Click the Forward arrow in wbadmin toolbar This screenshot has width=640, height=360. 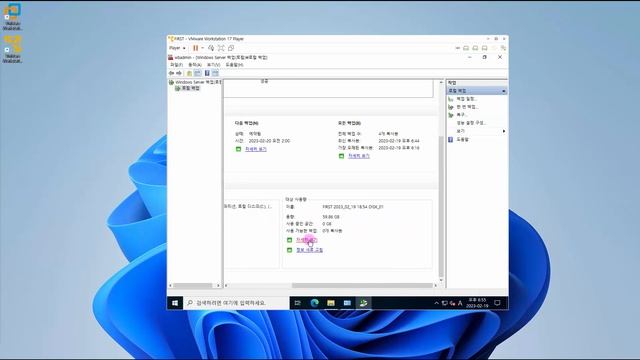[179, 73]
